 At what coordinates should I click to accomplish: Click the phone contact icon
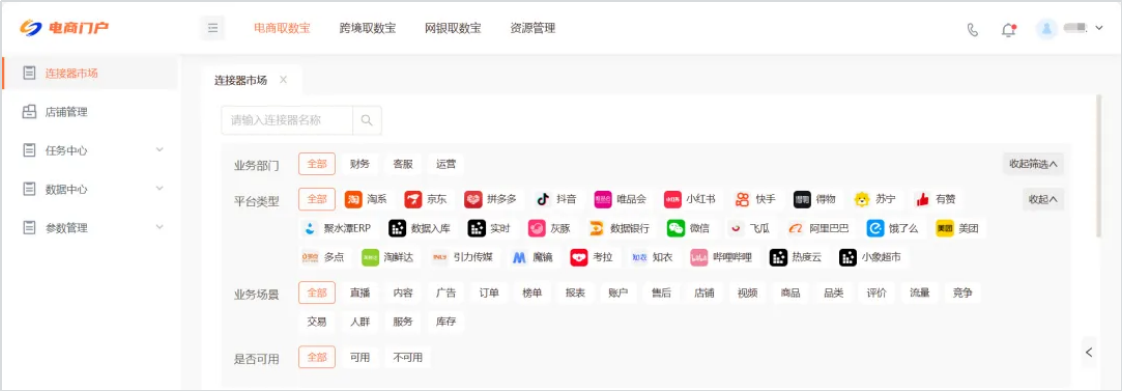pyautogui.click(x=972, y=29)
